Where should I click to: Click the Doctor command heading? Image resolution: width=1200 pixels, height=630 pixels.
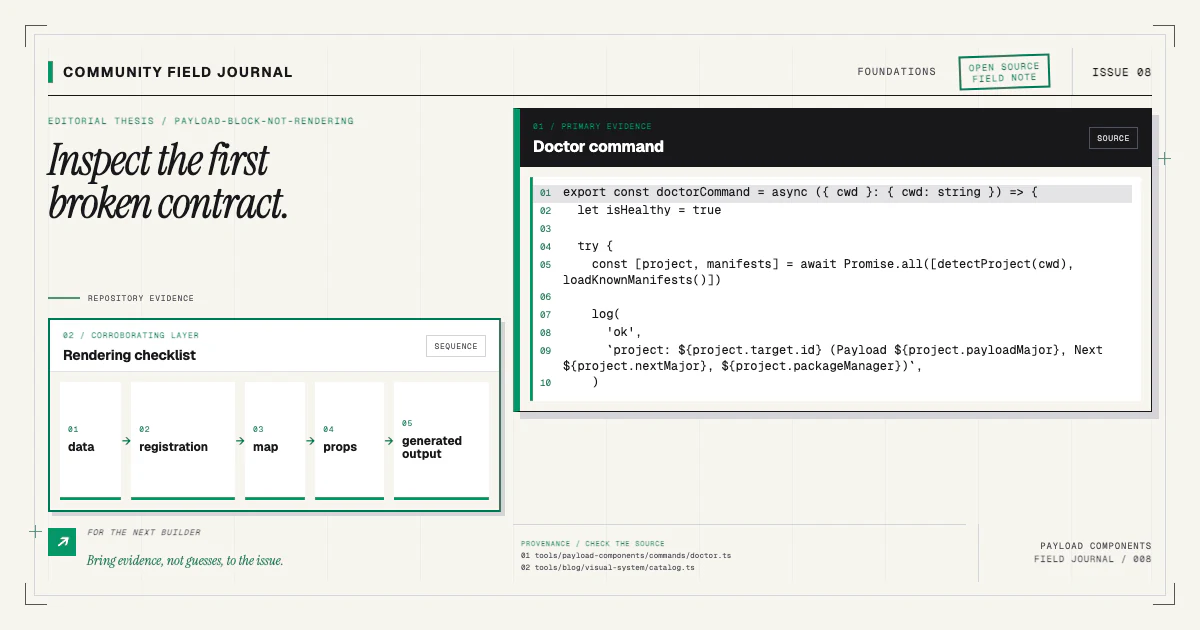(x=598, y=146)
